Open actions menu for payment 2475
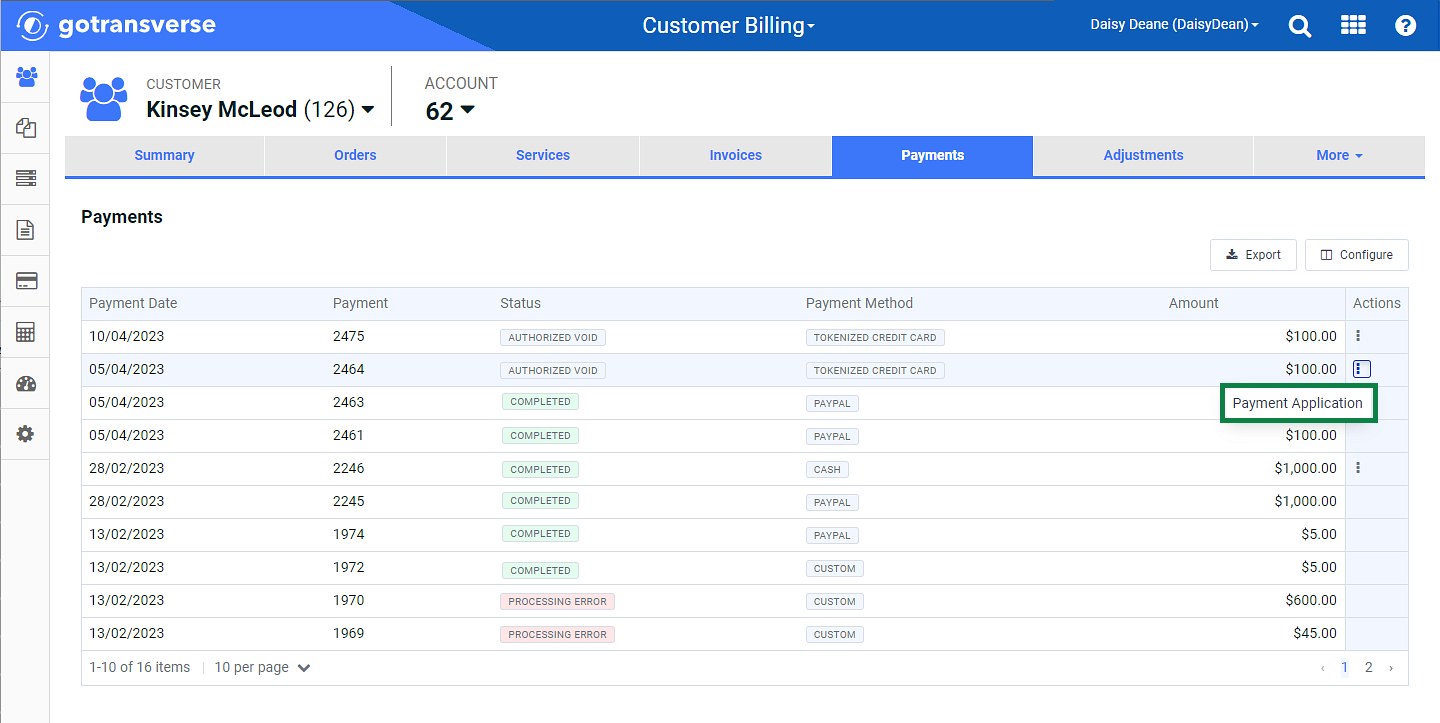This screenshot has height=723, width=1440. click(x=1357, y=336)
